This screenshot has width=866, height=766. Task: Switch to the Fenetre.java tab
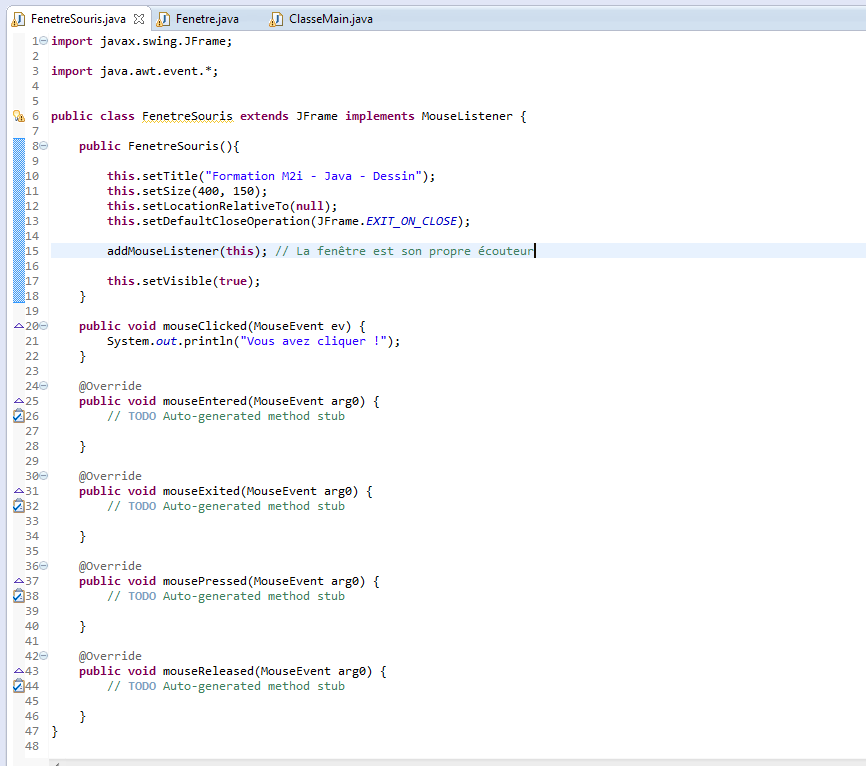(x=206, y=19)
